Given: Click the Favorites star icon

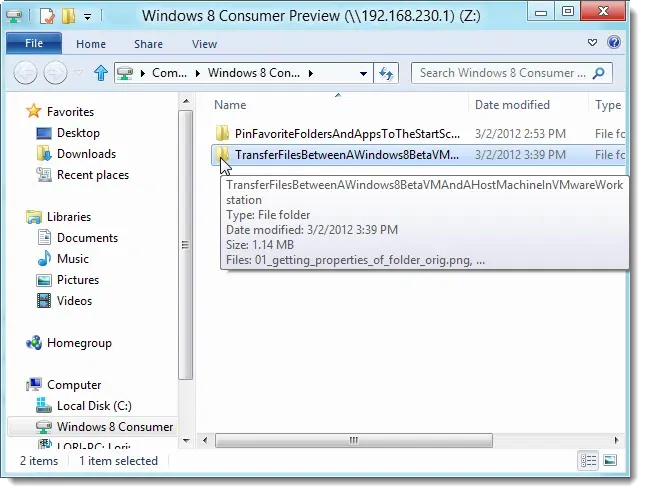Looking at the screenshot, I should (x=33, y=111).
